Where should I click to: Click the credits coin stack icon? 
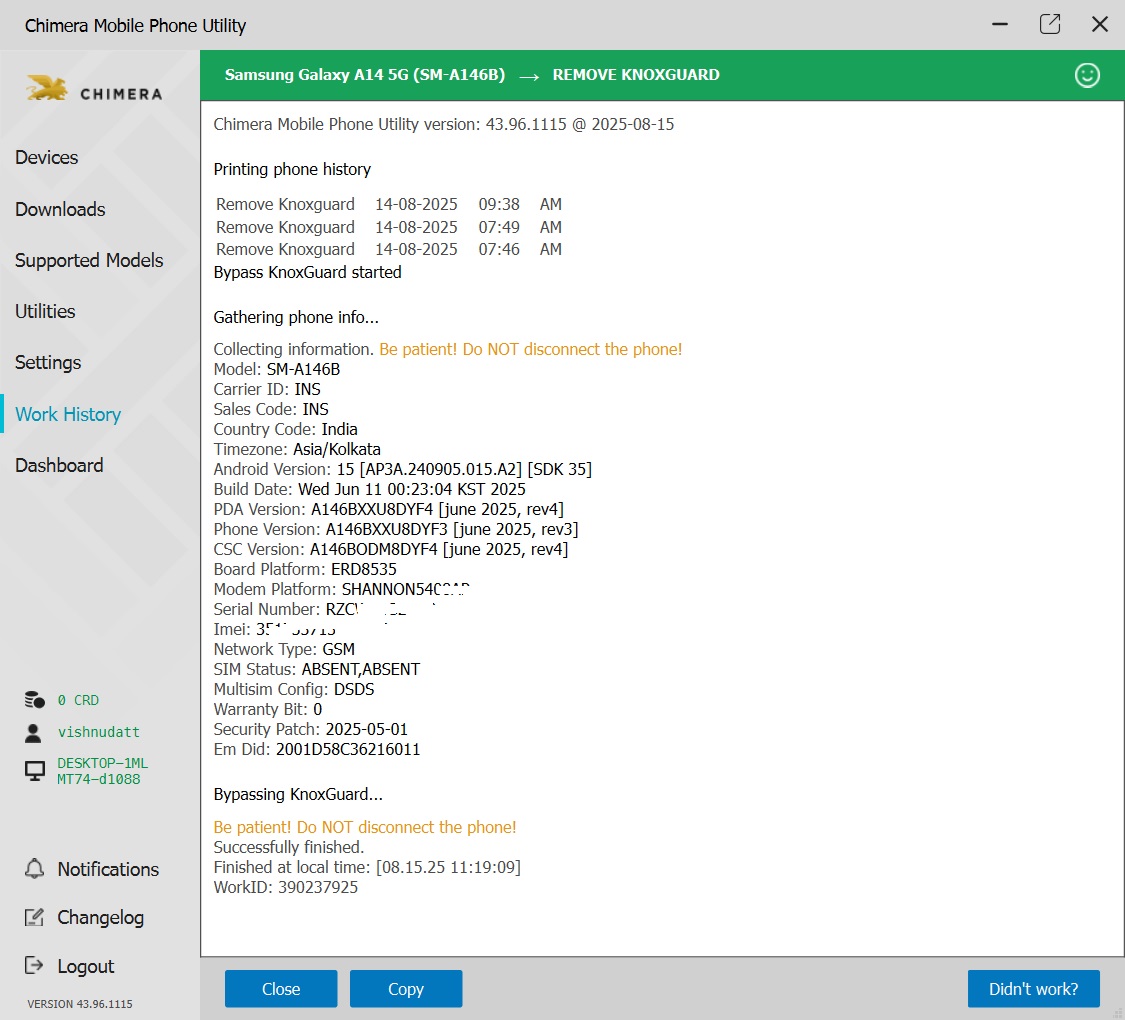tap(34, 699)
